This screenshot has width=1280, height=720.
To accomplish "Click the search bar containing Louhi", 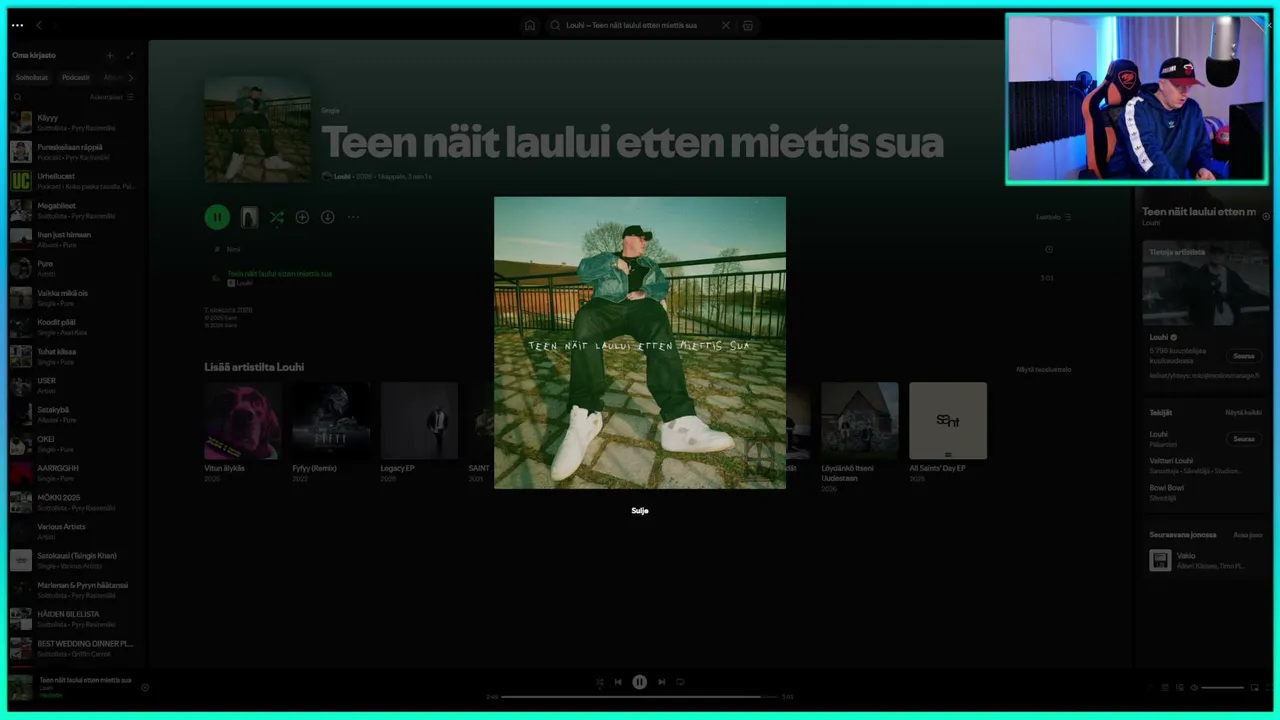I will tap(641, 25).
